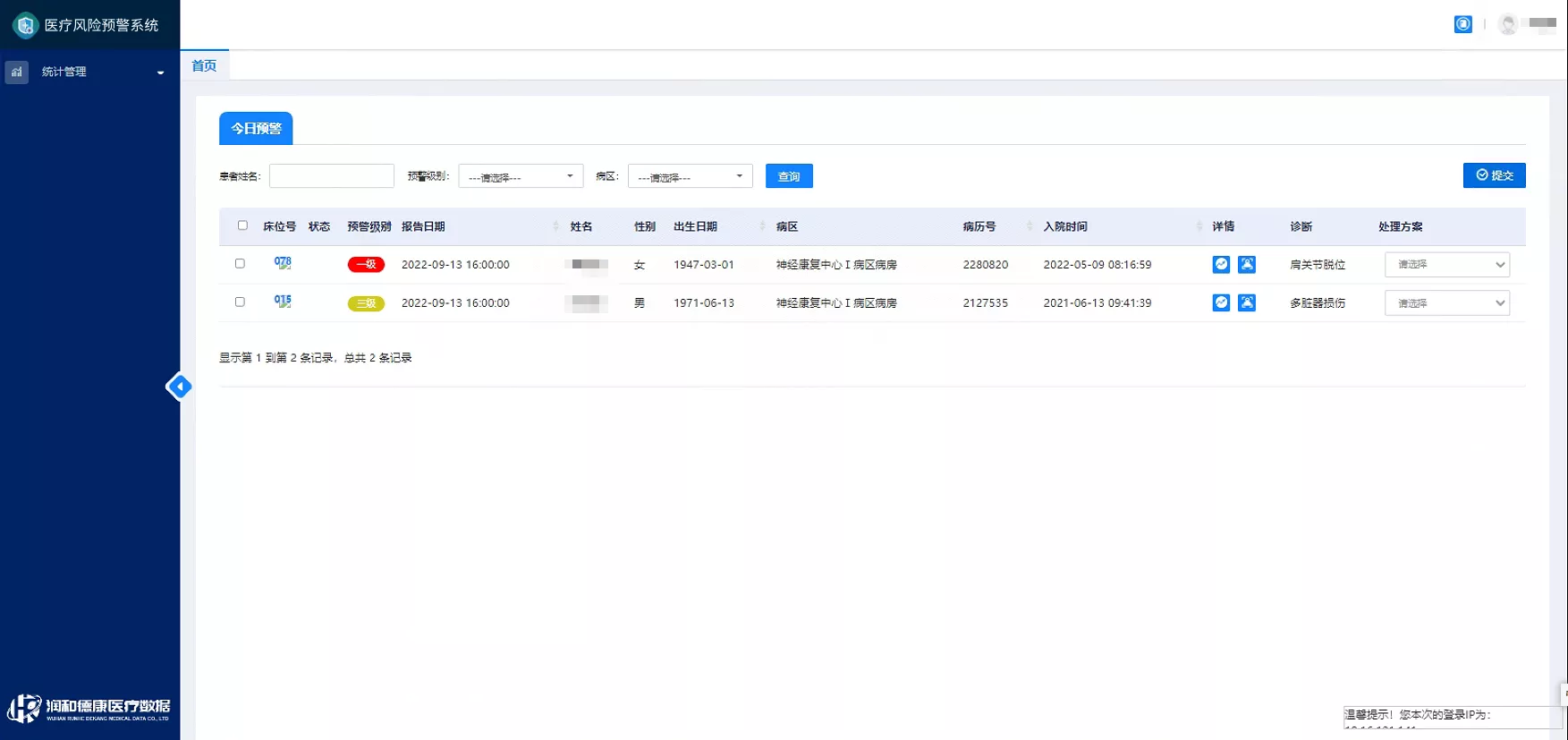Open patient profile icon for record 2127535

tap(1247, 302)
